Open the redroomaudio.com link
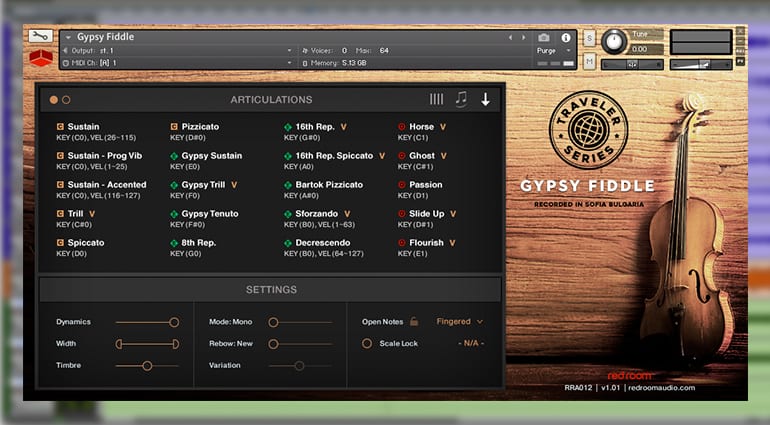 [662, 388]
